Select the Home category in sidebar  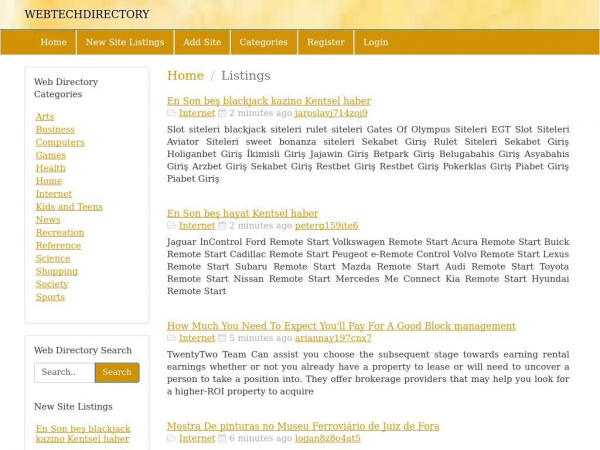49,181
